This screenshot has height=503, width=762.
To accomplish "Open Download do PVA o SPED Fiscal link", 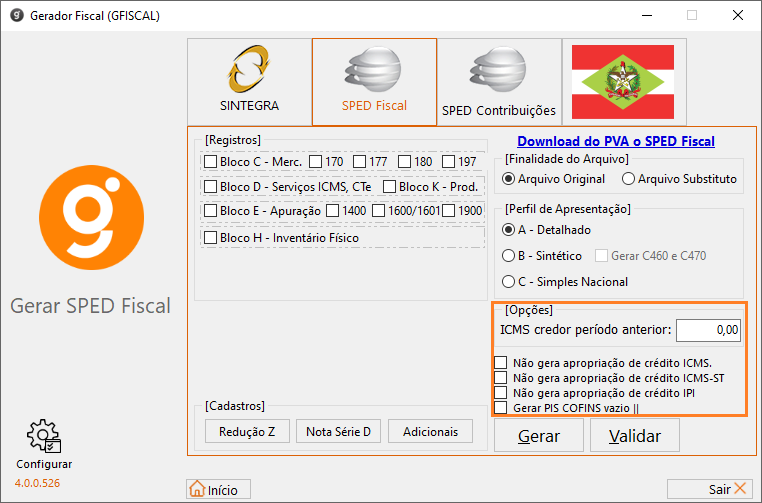I will point(616,141).
